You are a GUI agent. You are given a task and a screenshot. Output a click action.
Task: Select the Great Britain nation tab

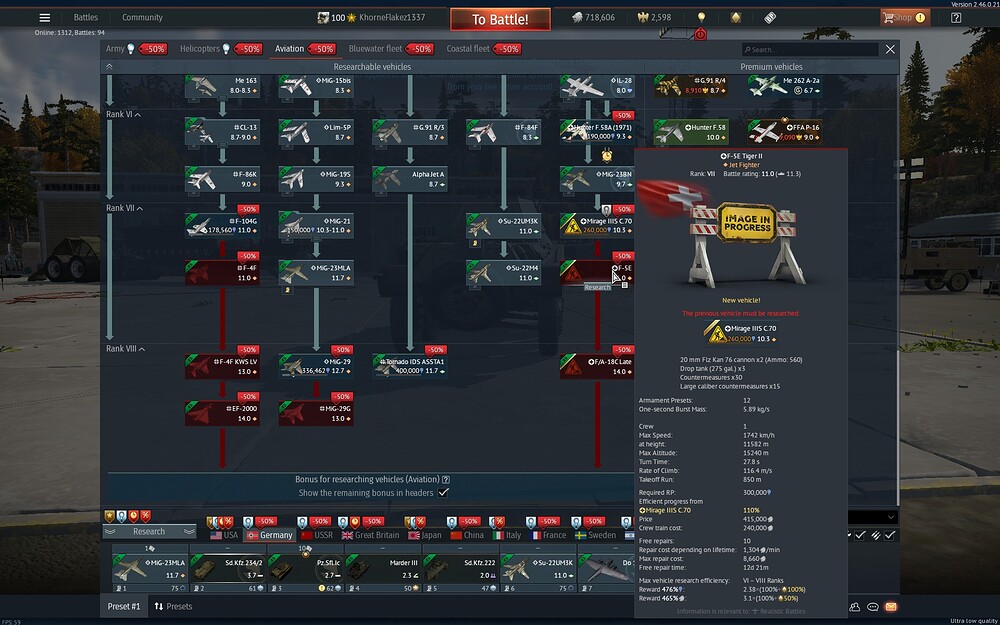click(371, 535)
